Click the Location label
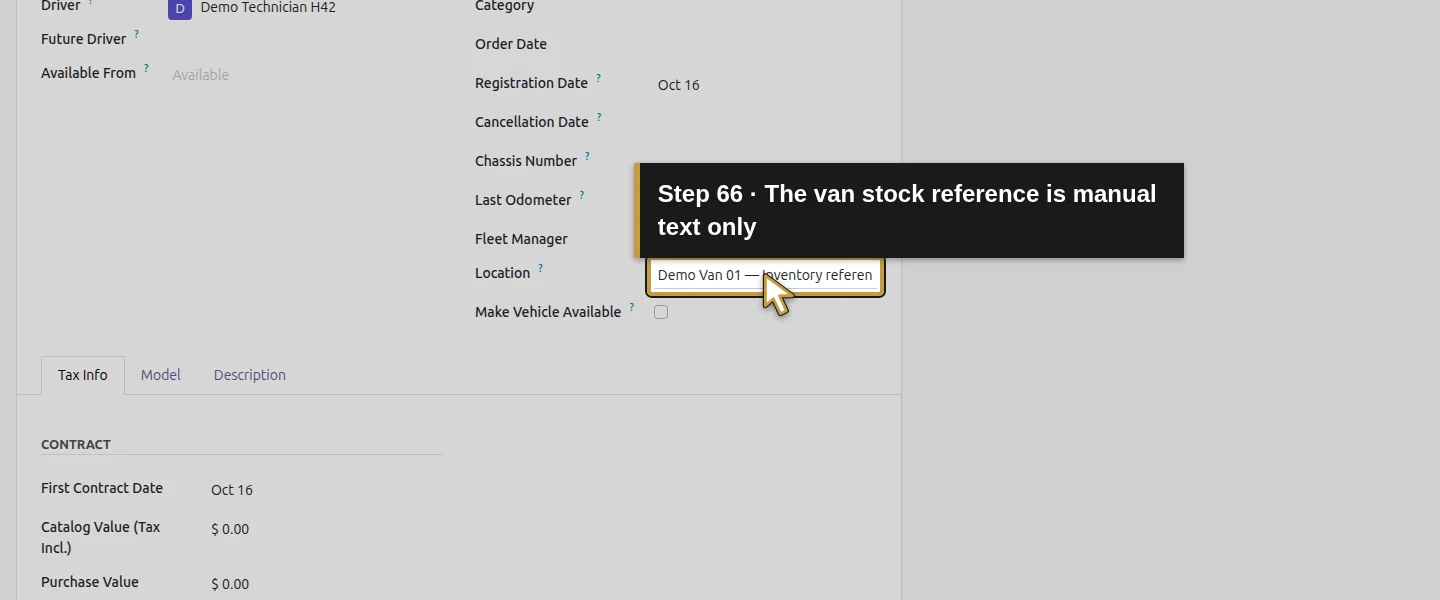1440x600 pixels. (503, 273)
